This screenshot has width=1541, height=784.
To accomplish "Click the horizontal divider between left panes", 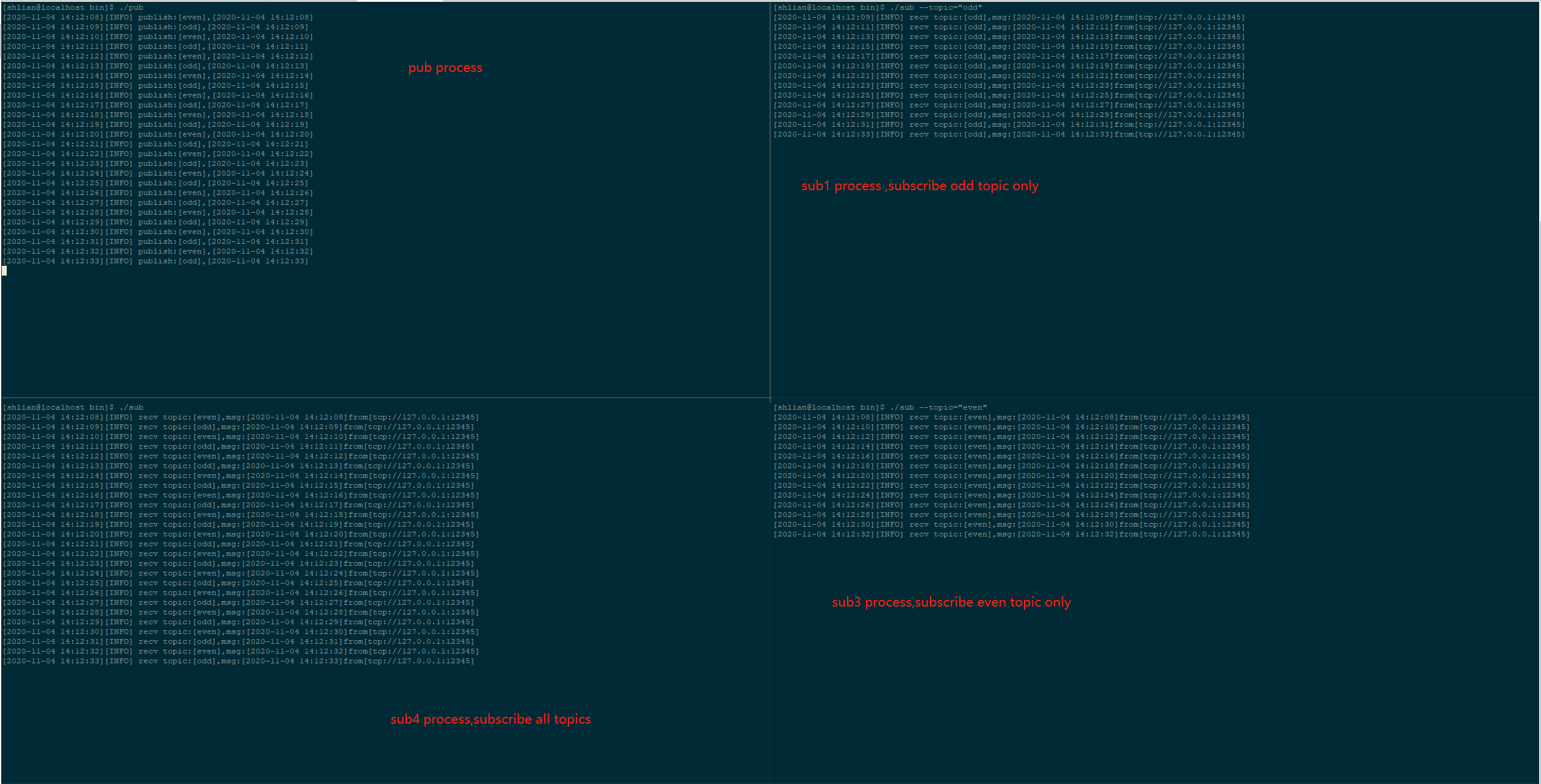I will 384,398.
